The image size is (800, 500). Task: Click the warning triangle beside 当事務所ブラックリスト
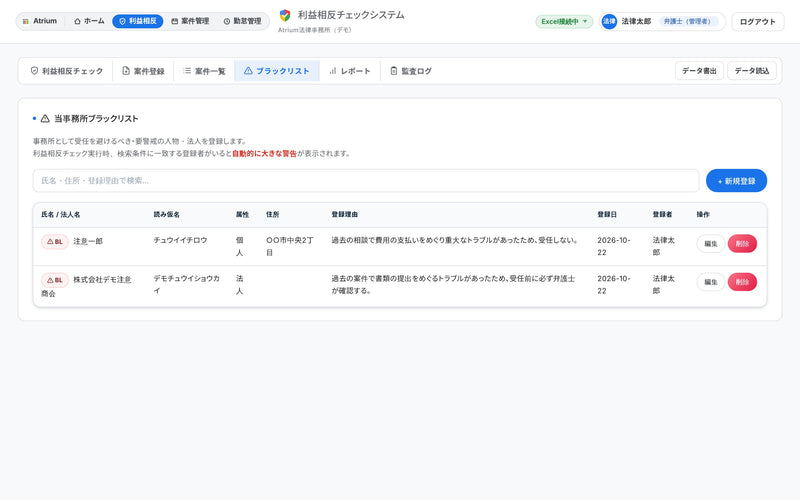point(45,118)
